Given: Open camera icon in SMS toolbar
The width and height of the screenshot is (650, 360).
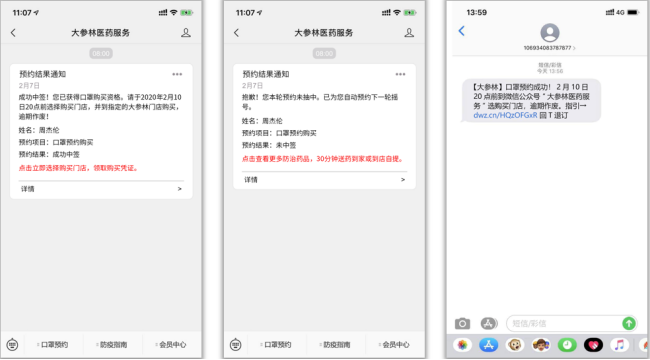Looking at the screenshot, I should point(462,323).
